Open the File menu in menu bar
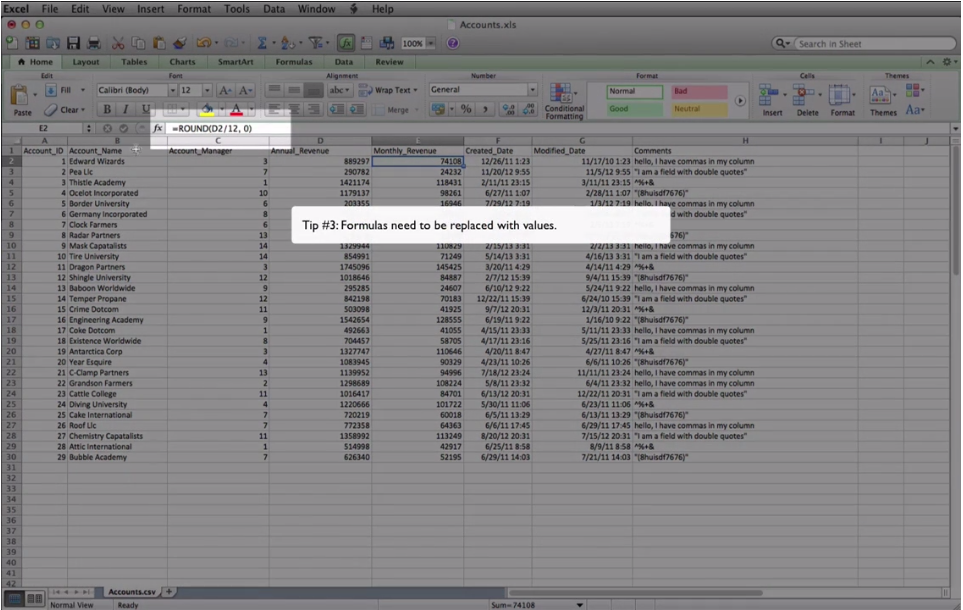Image resolution: width=963 pixels, height=610 pixels. point(50,9)
